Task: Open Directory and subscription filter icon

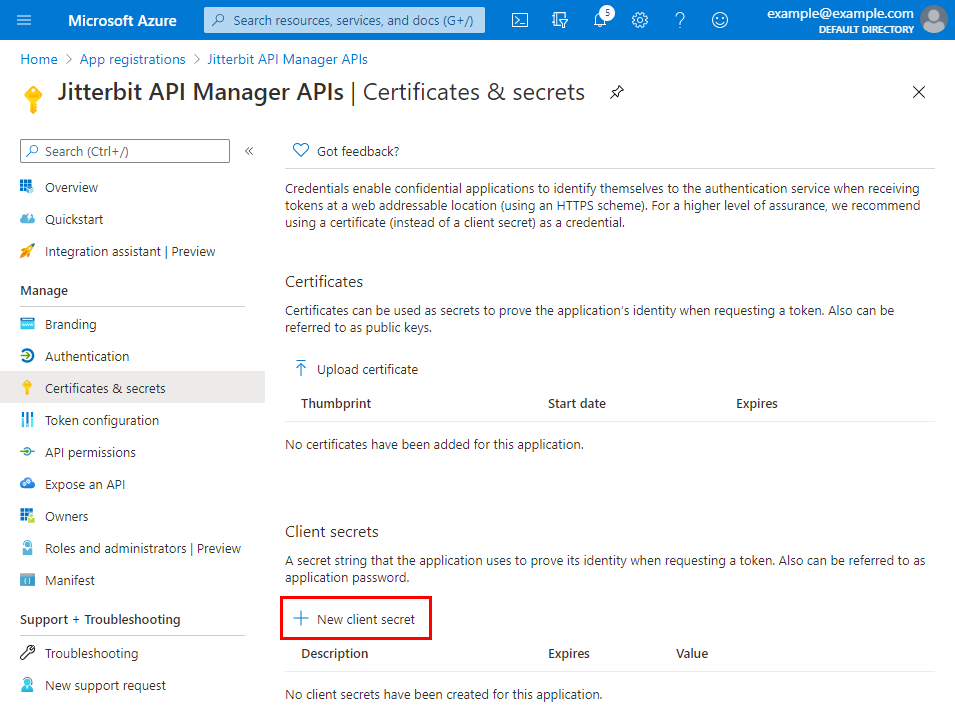Action: coord(560,20)
